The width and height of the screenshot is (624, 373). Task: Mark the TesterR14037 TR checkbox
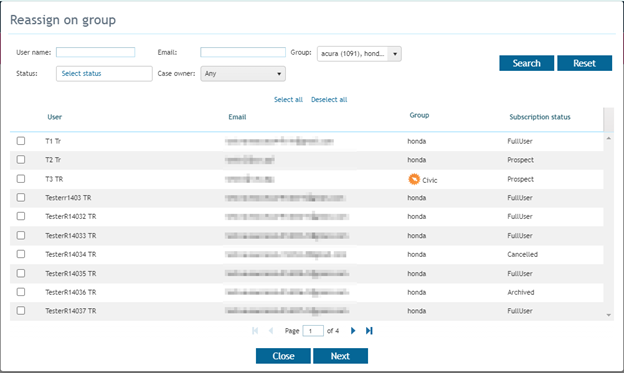[21, 311]
